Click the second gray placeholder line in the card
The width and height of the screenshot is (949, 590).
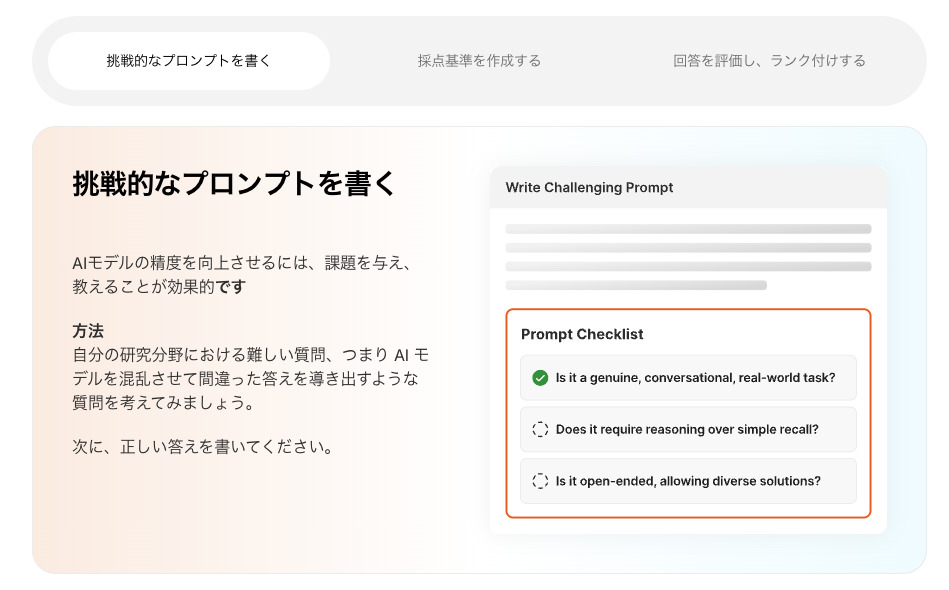point(688,247)
